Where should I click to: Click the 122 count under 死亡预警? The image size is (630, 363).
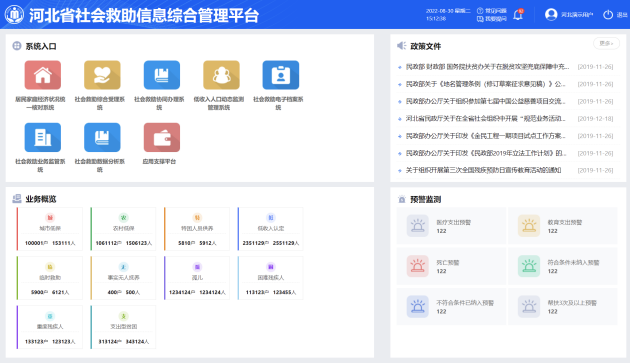coord(441,271)
